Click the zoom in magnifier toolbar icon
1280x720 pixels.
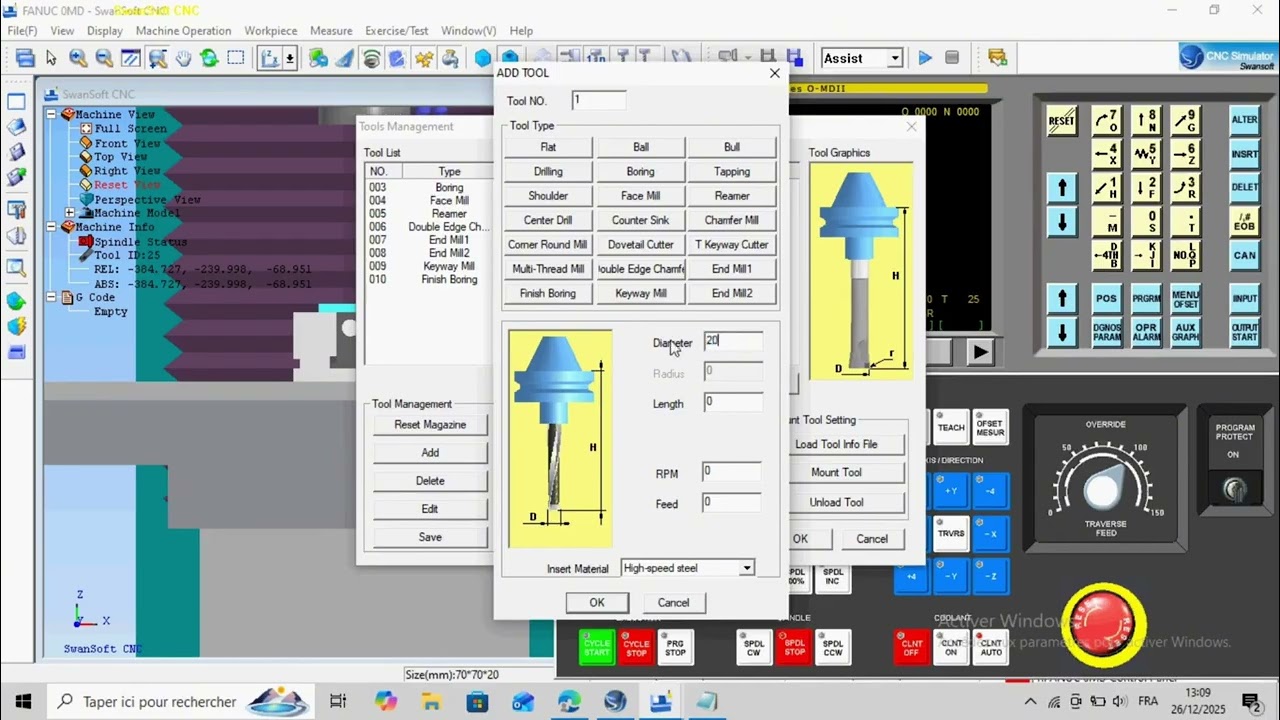pos(78,58)
